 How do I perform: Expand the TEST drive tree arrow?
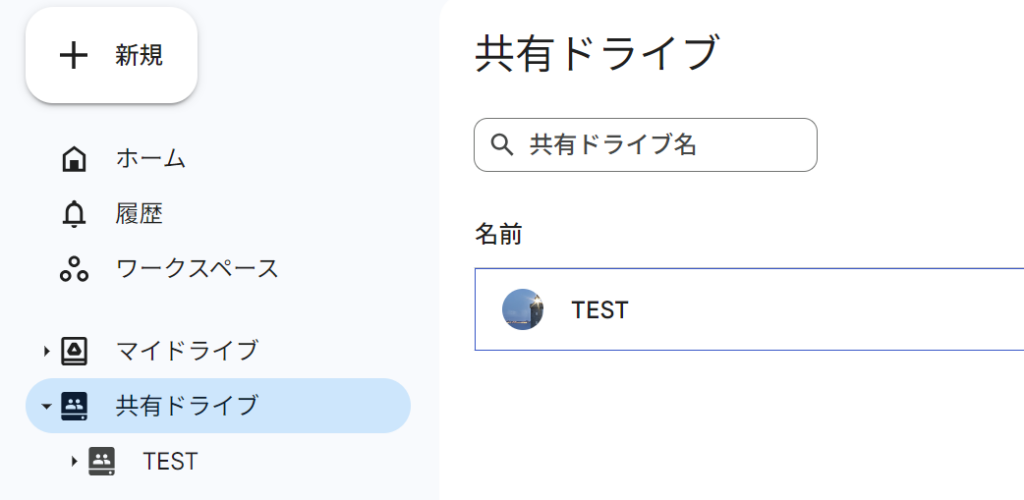74,461
